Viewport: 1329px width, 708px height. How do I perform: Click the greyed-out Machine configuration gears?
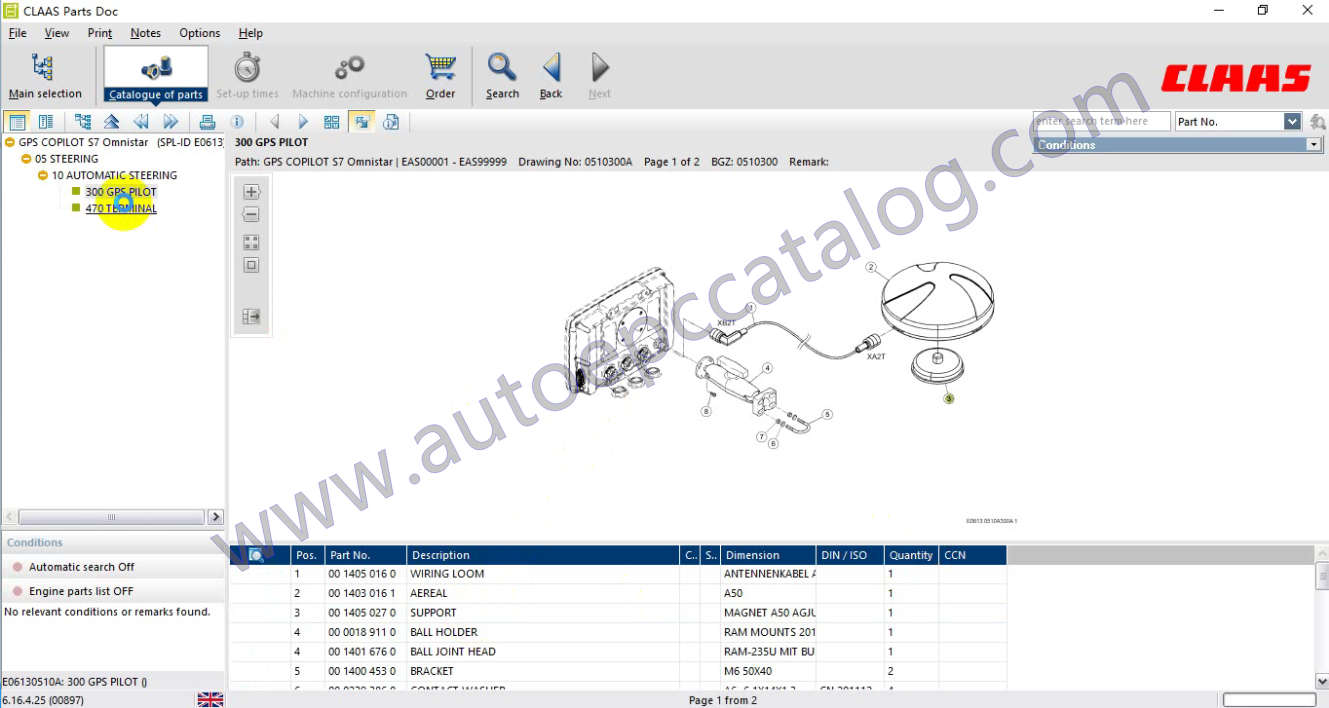pyautogui.click(x=349, y=76)
